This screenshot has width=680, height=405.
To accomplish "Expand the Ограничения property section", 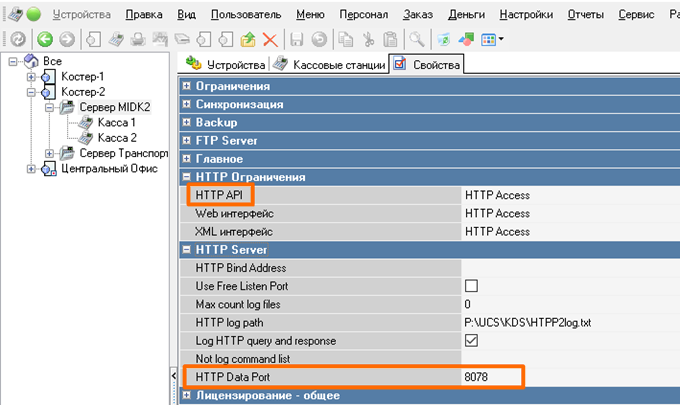I will (187, 87).
